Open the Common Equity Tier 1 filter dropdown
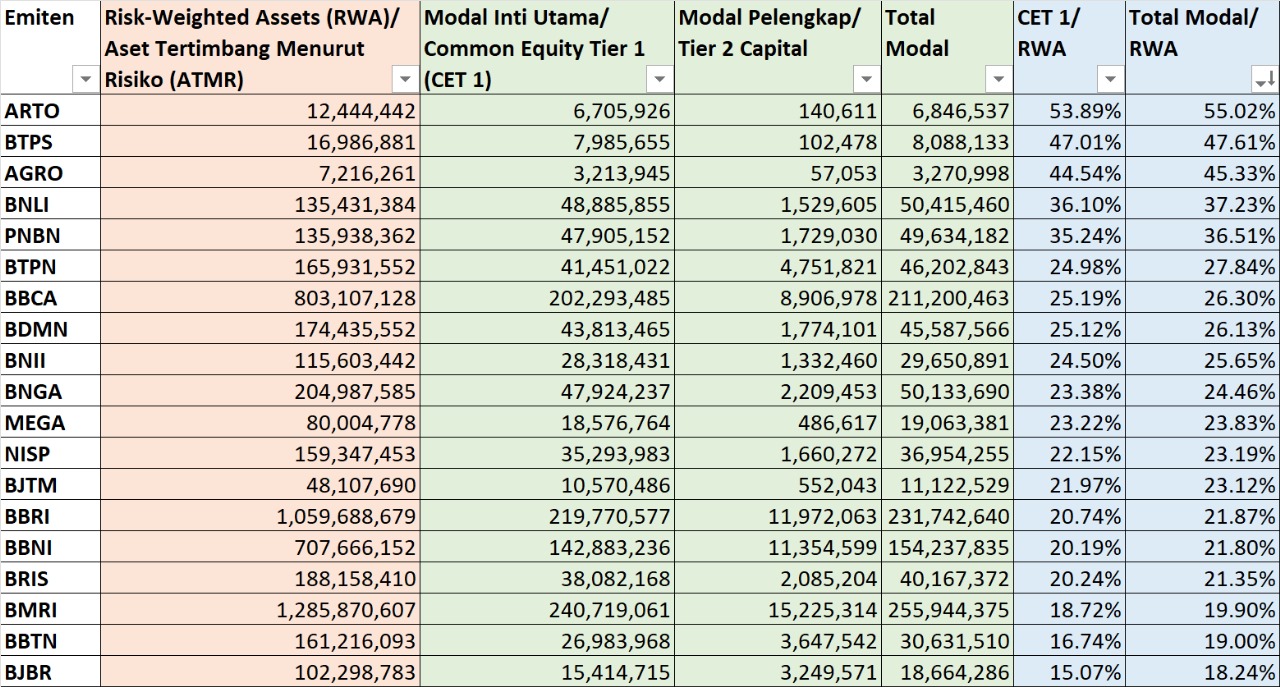This screenshot has height=687, width=1280. (659, 79)
